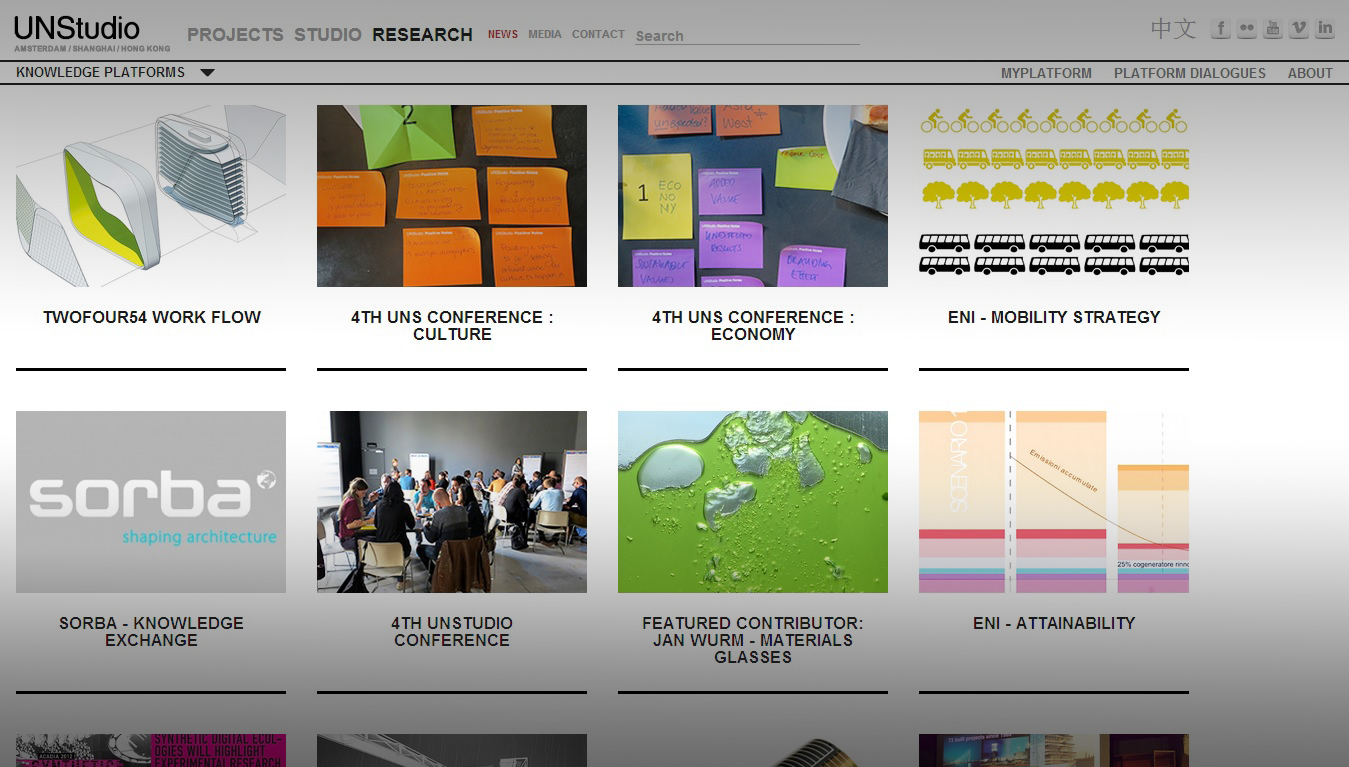
Task: Open the PROJECTS menu
Action: pos(234,33)
